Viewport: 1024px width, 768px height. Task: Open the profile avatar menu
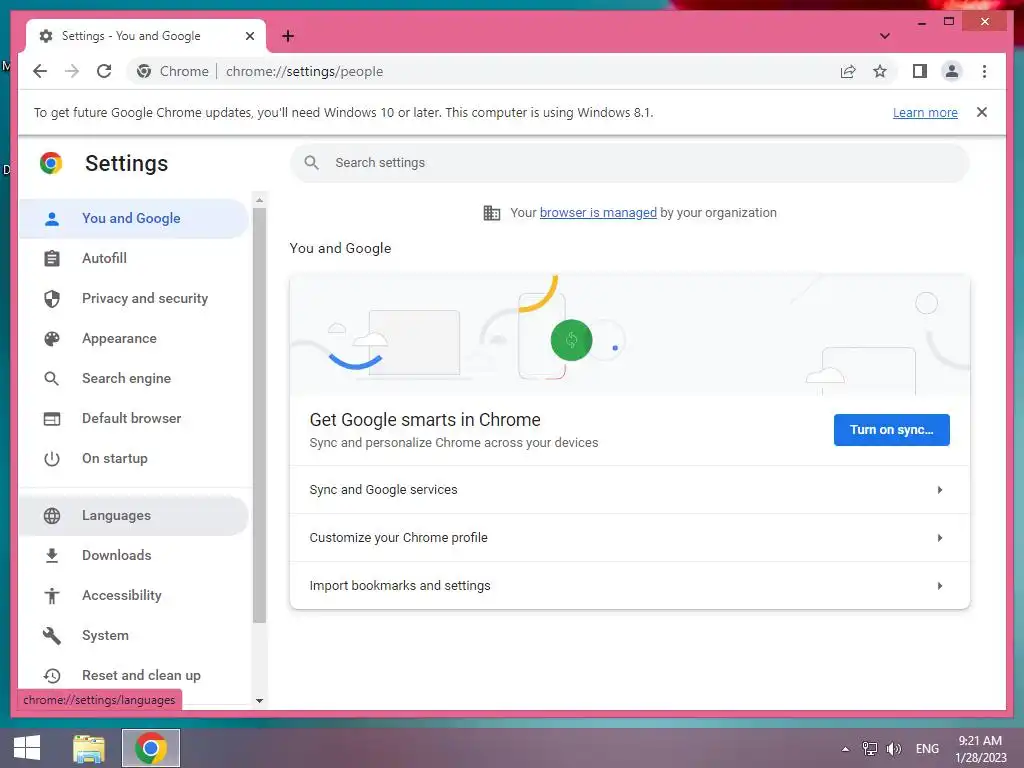pos(952,71)
